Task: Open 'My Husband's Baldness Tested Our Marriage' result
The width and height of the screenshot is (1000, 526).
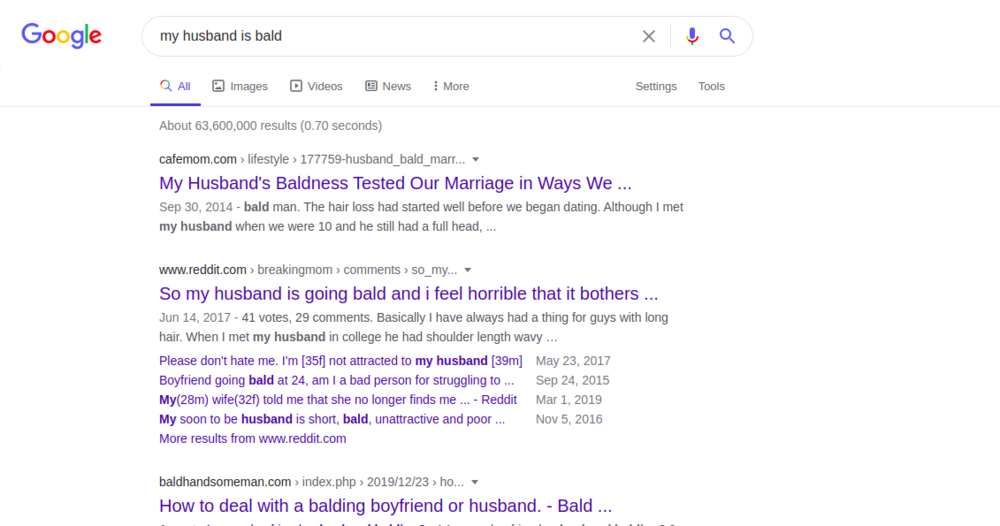Action: 395,183
